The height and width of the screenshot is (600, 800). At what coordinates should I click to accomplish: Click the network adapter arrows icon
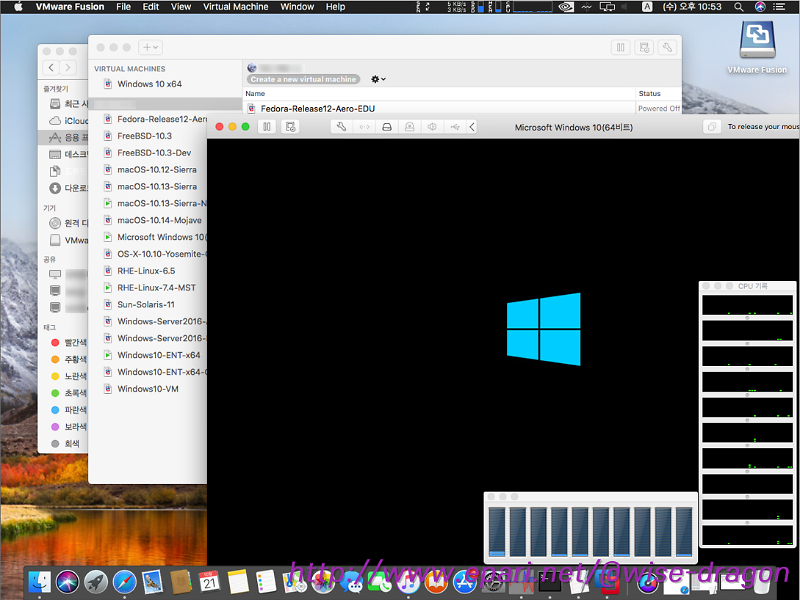coord(364,127)
